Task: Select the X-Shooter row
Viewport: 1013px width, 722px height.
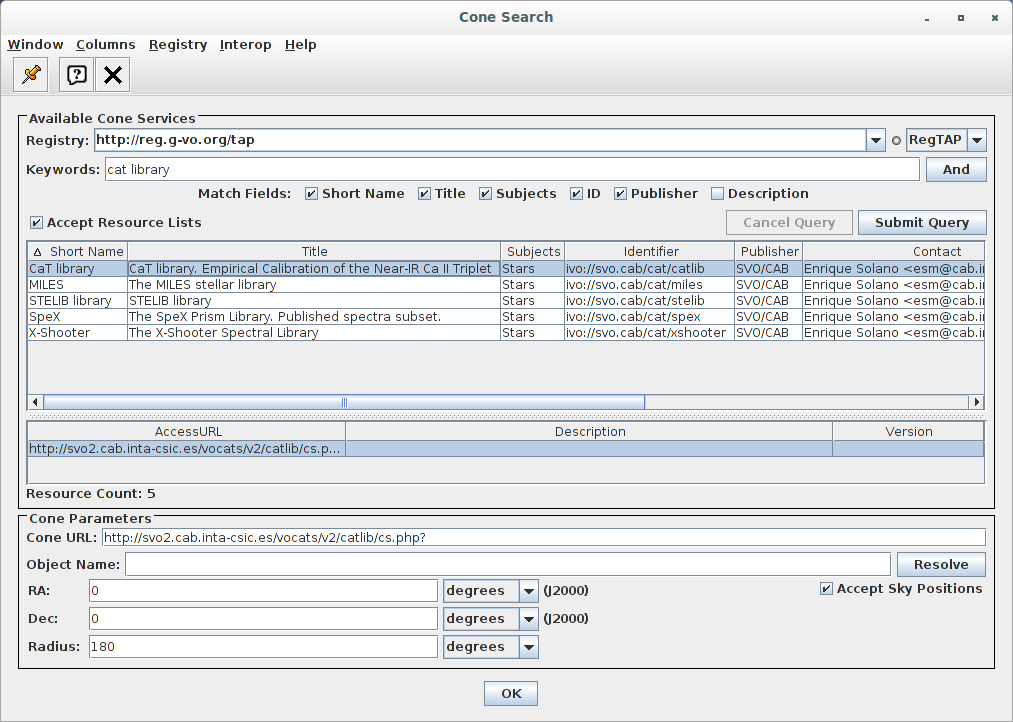Action: click(506, 333)
